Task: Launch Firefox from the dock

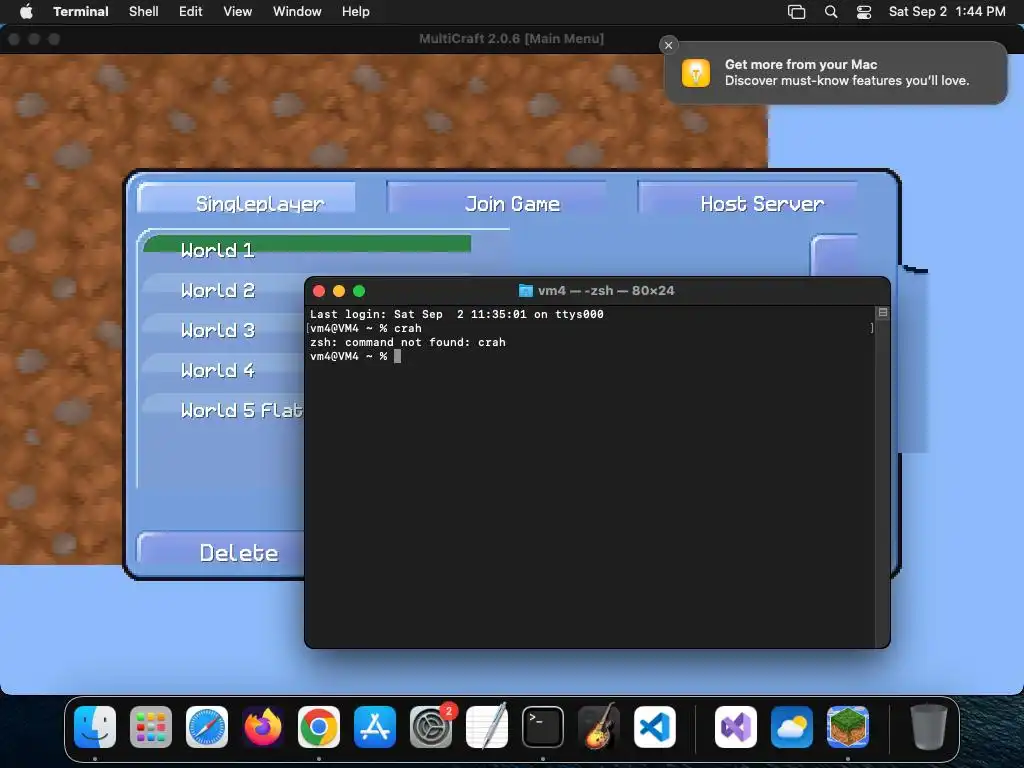Action: [x=263, y=726]
